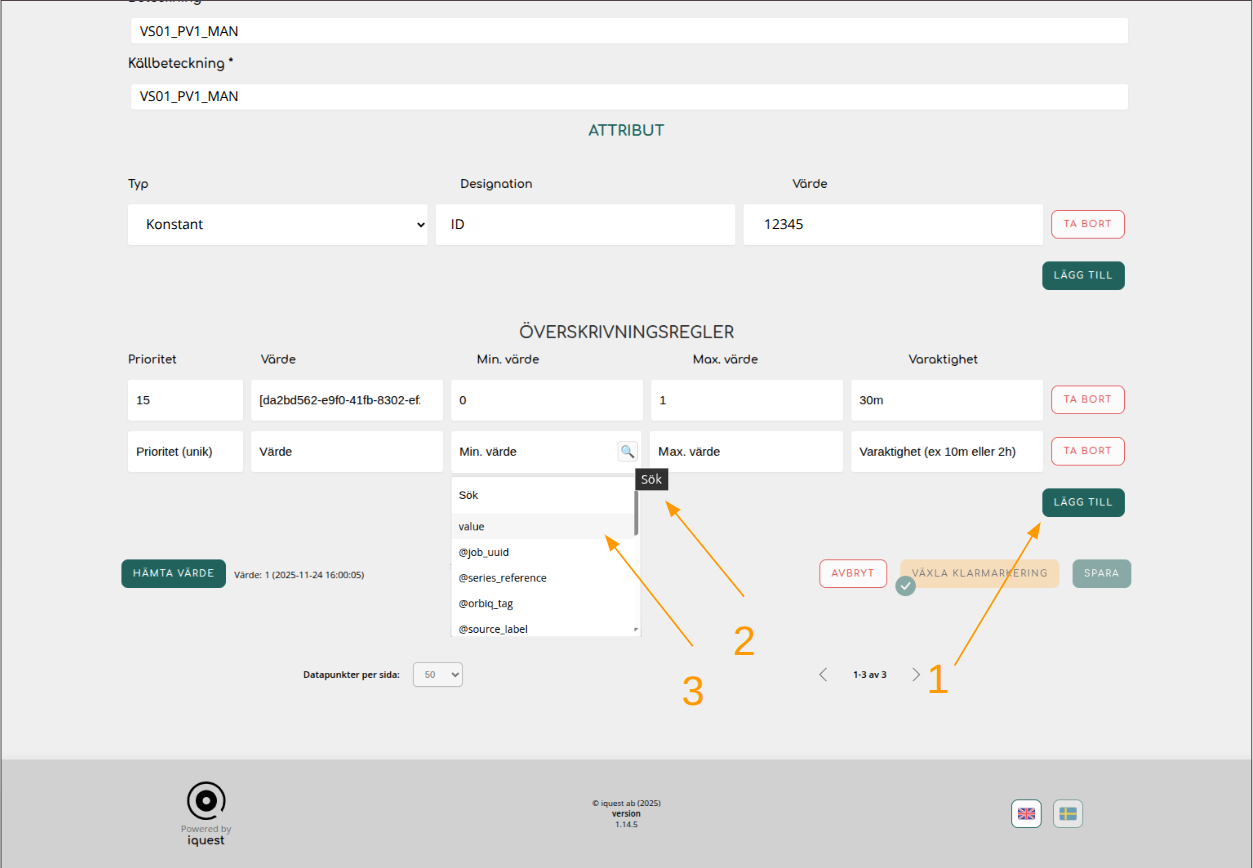
Task: Open the Typ dropdown showing Konstant
Action: click(x=278, y=225)
